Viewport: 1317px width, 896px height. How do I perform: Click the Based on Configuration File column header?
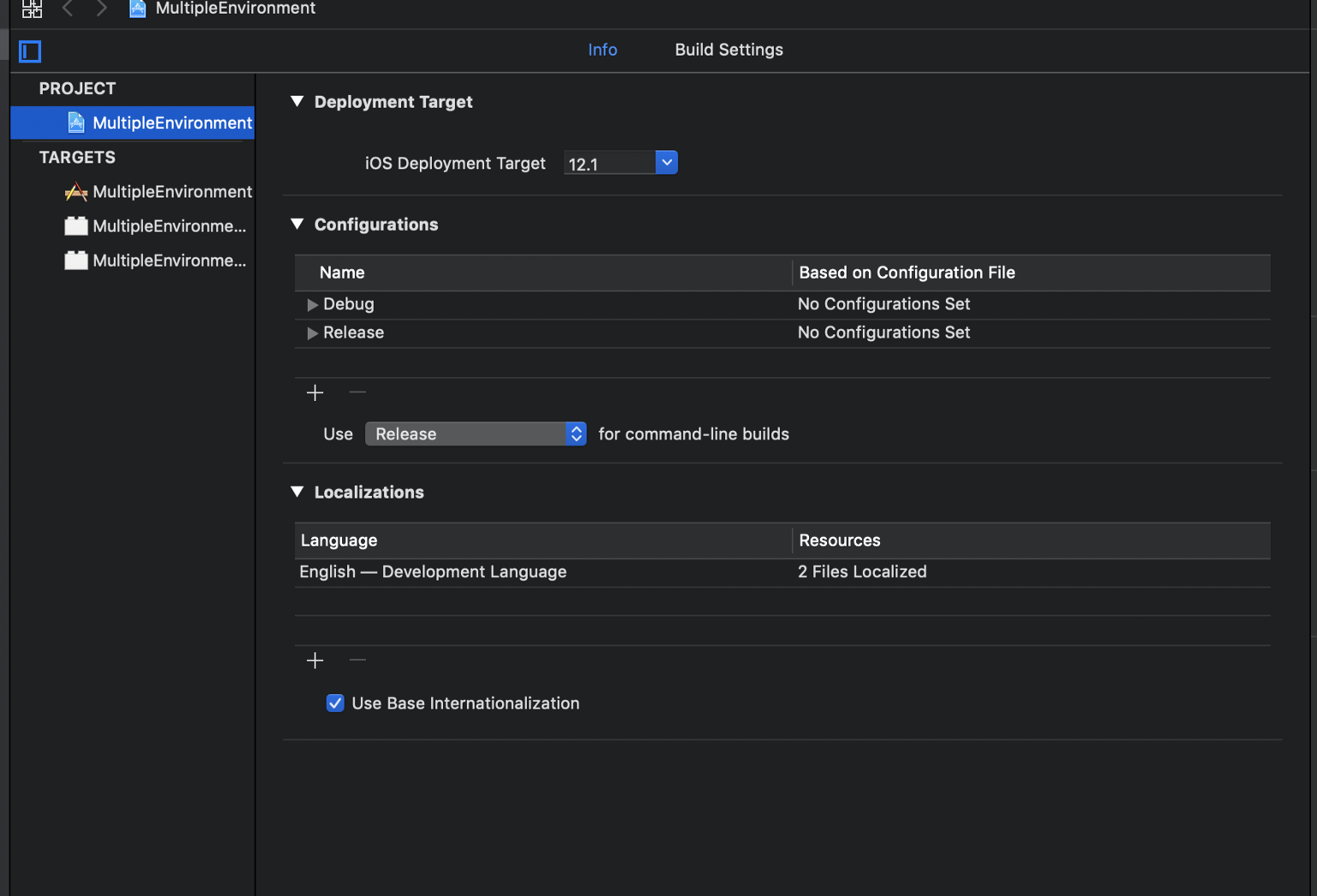coord(907,273)
